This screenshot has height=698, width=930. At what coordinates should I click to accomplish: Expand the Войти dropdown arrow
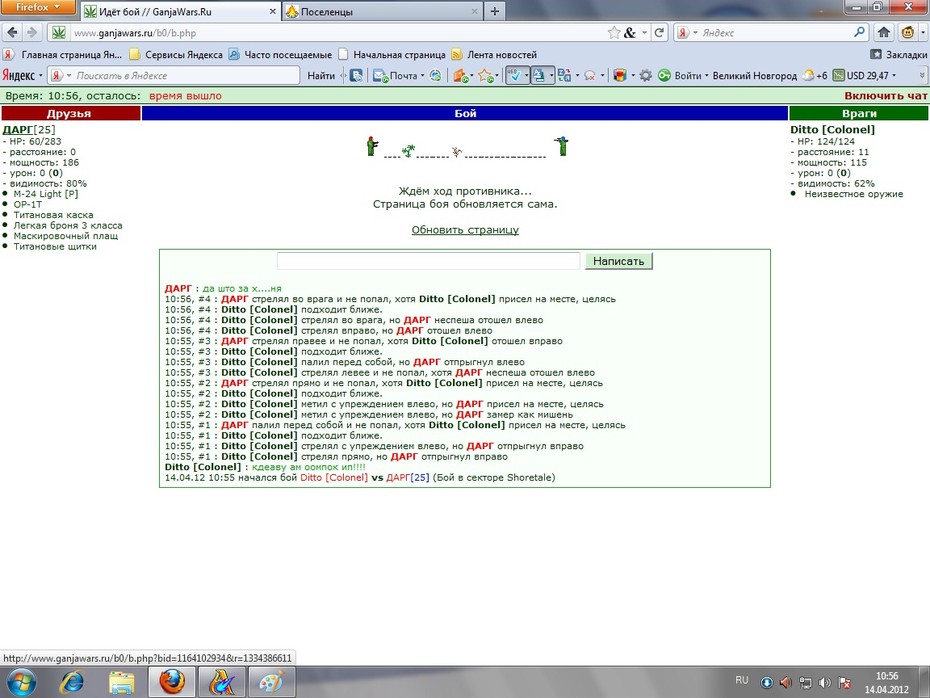(x=706, y=75)
